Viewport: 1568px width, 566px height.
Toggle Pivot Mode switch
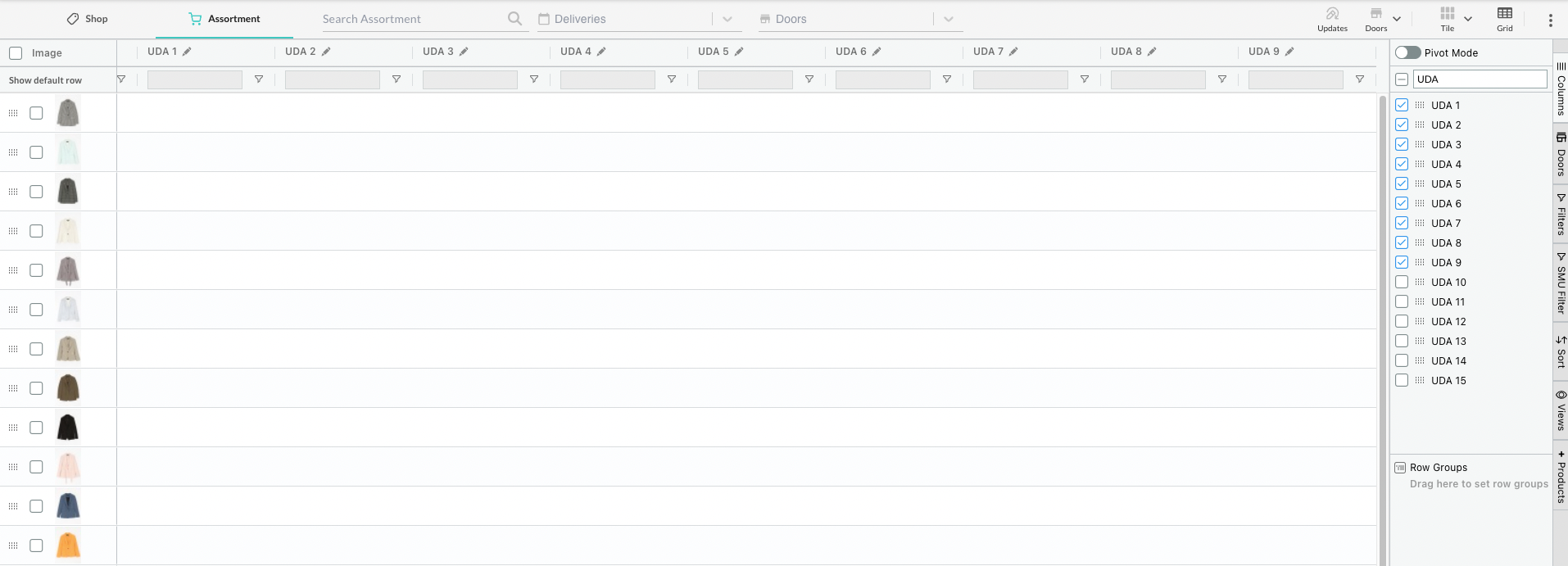[x=1407, y=52]
